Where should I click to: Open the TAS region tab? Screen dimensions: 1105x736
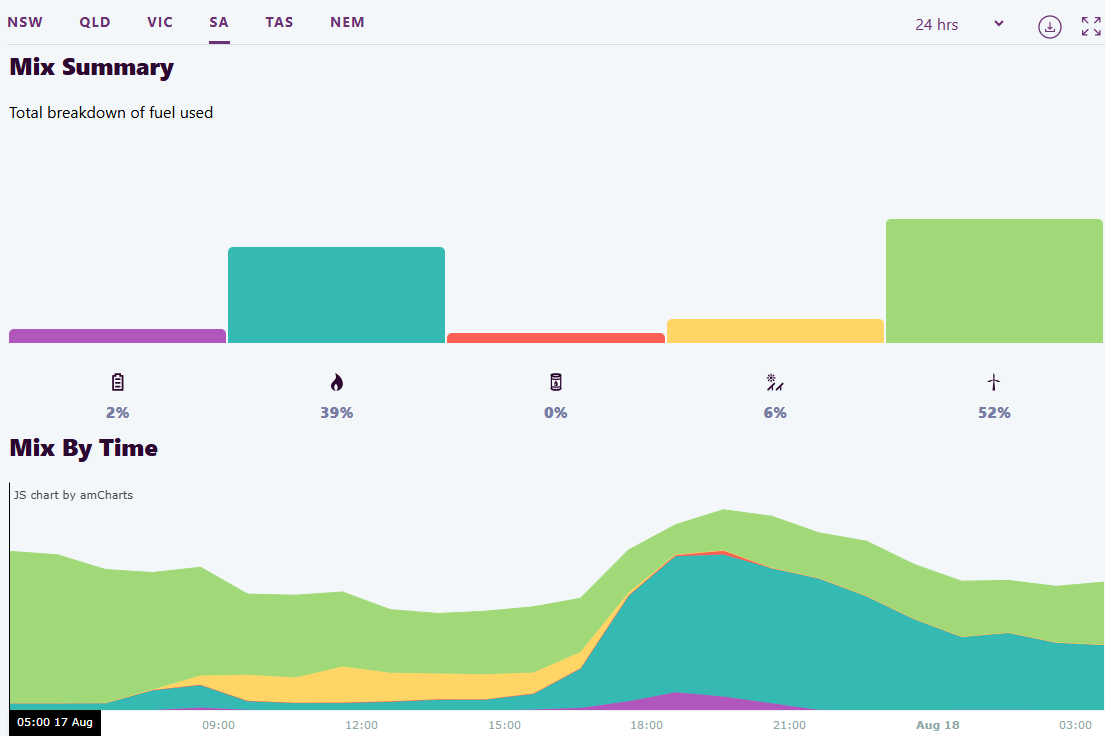[279, 22]
